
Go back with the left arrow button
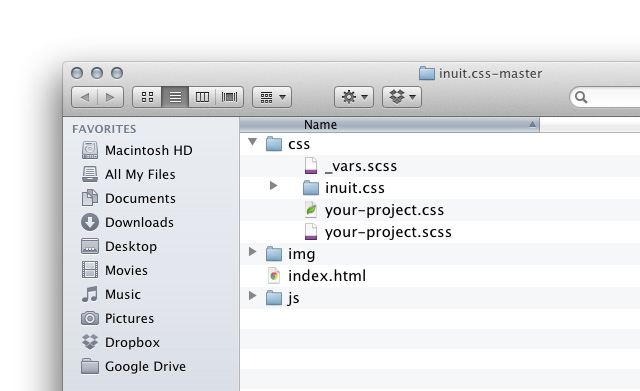[84, 97]
